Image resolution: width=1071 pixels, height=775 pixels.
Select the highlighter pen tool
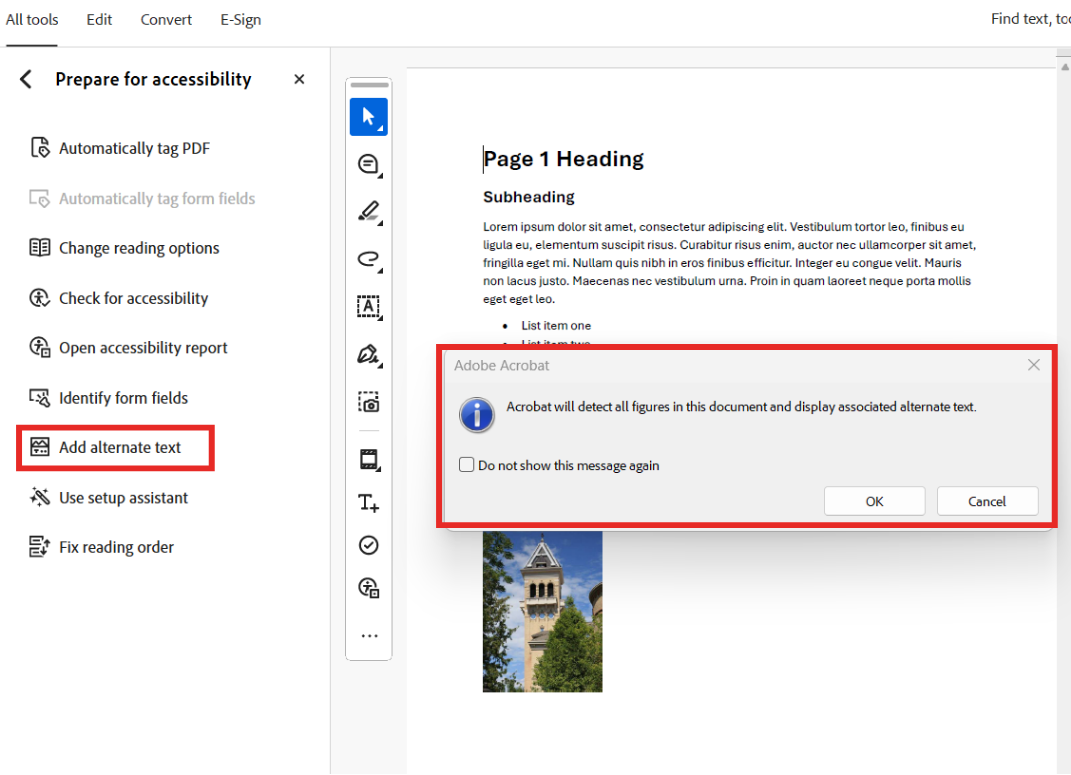click(x=369, y=211)
